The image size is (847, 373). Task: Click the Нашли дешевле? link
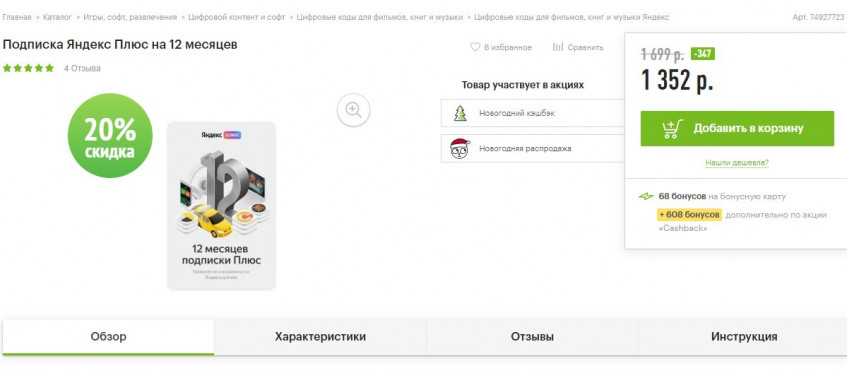click(737, 162)
